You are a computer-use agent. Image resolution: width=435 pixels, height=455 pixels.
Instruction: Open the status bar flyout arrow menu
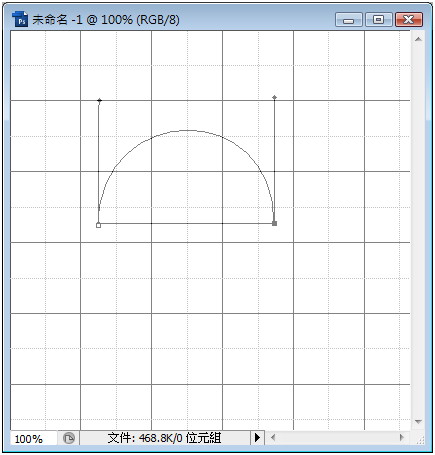257,437
